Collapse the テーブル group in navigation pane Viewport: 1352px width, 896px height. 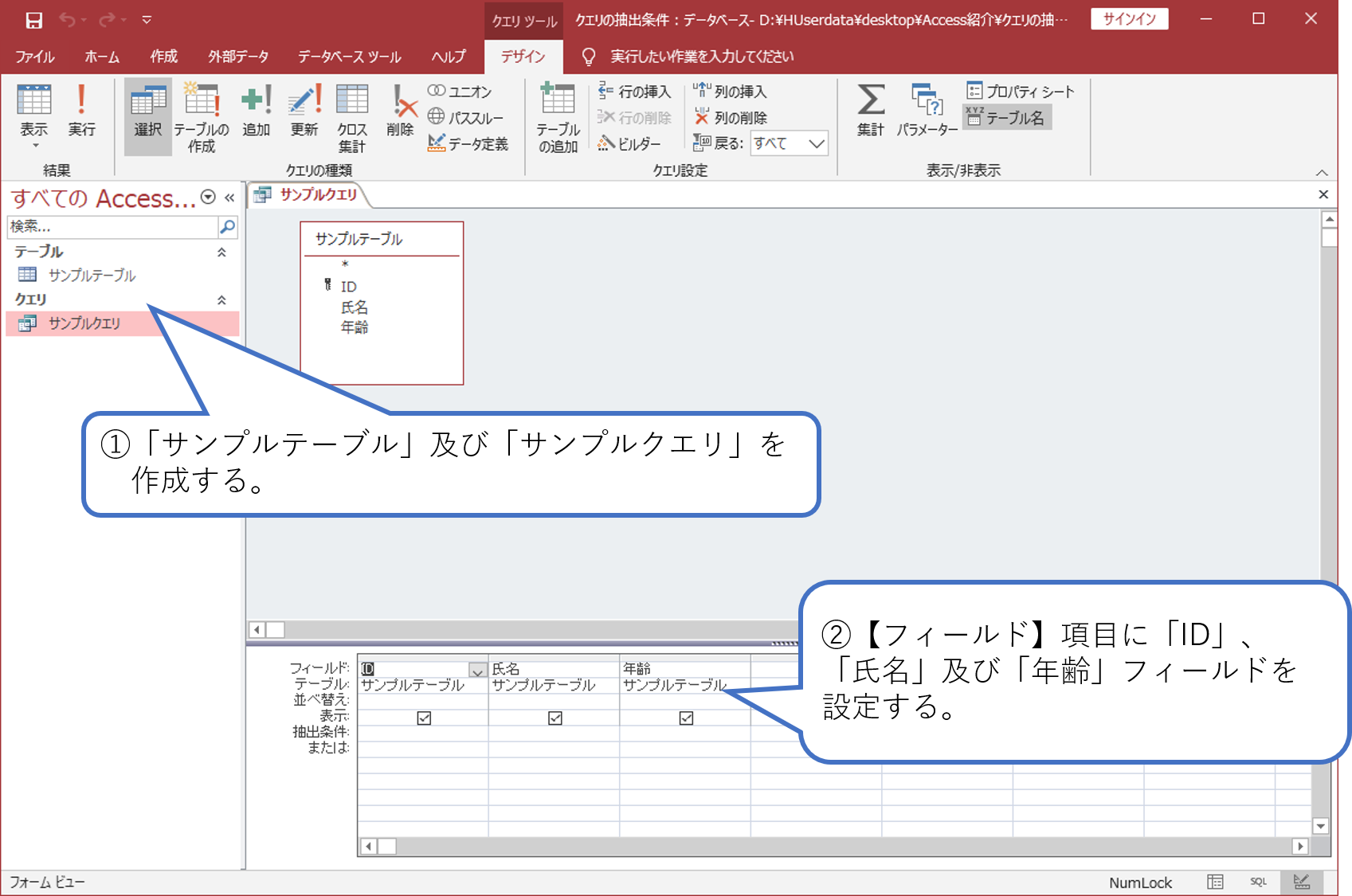(222, 252)
